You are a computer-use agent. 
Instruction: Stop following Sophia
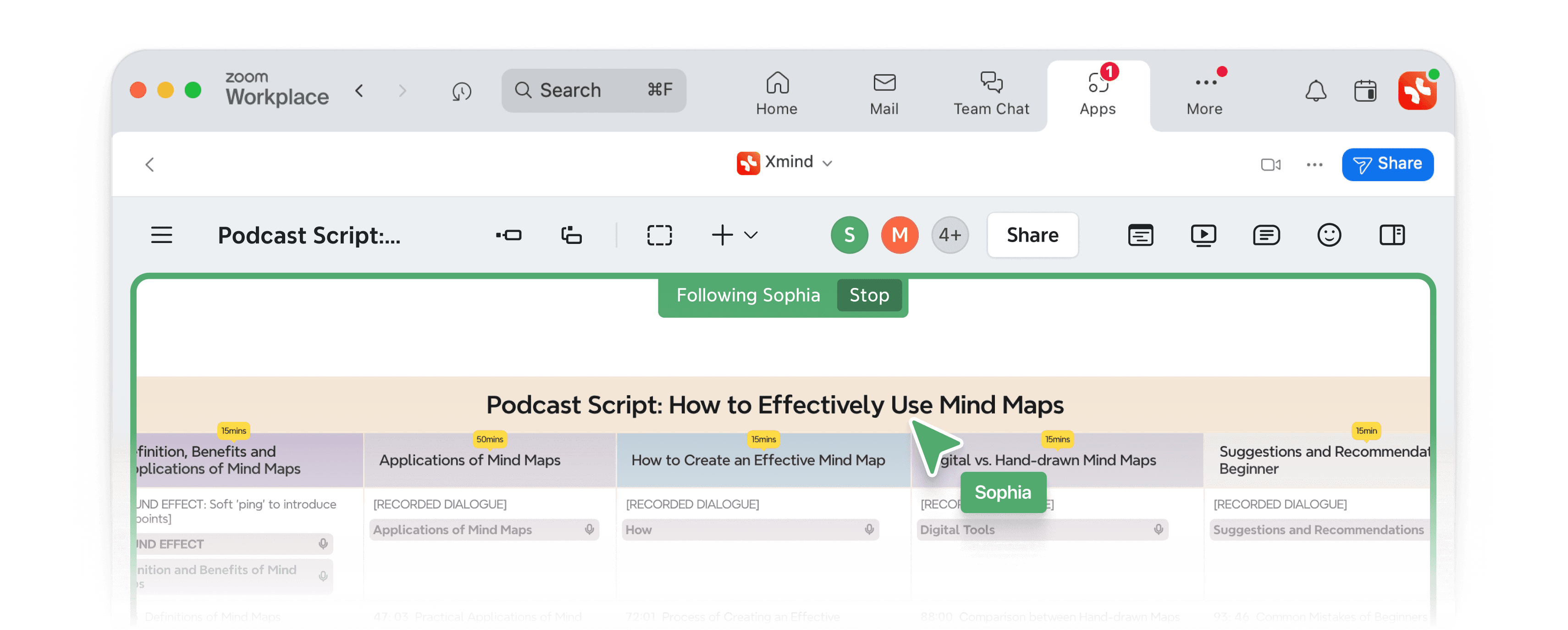[x=869, y=295]
